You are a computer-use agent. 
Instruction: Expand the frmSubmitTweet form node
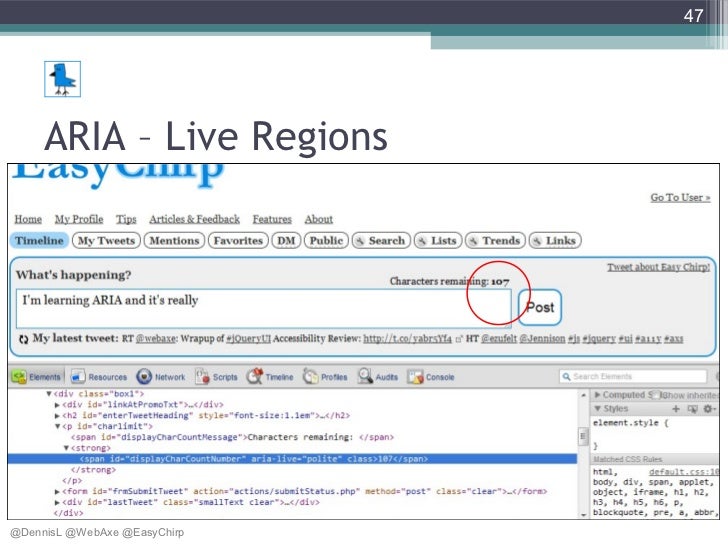57,491
